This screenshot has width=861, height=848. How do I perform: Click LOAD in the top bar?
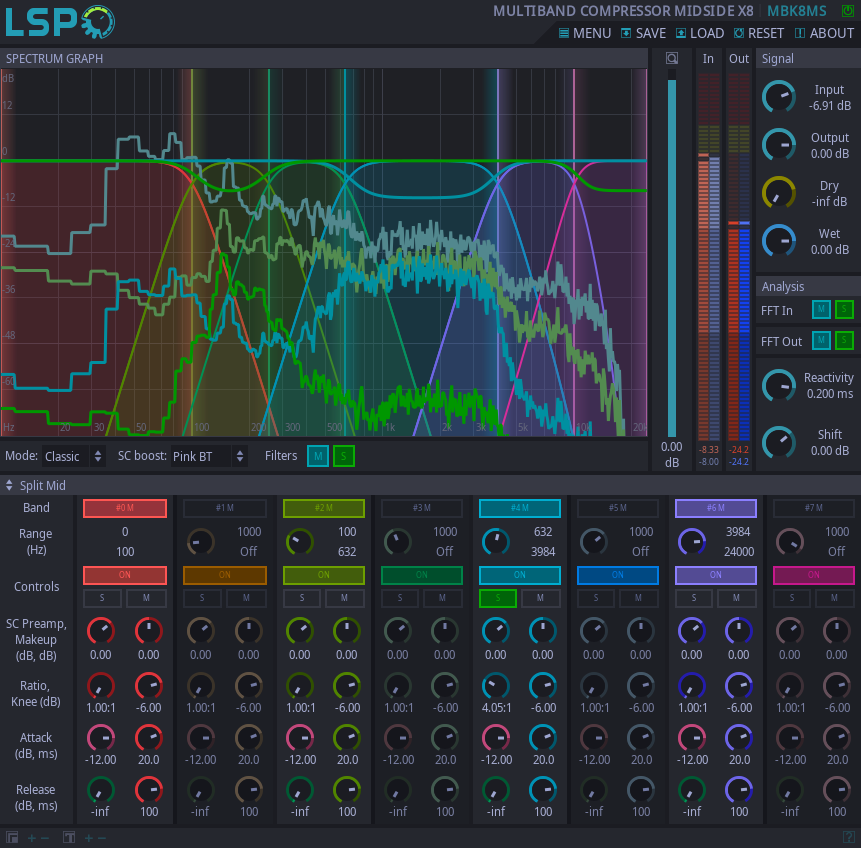tap(700, 34)
